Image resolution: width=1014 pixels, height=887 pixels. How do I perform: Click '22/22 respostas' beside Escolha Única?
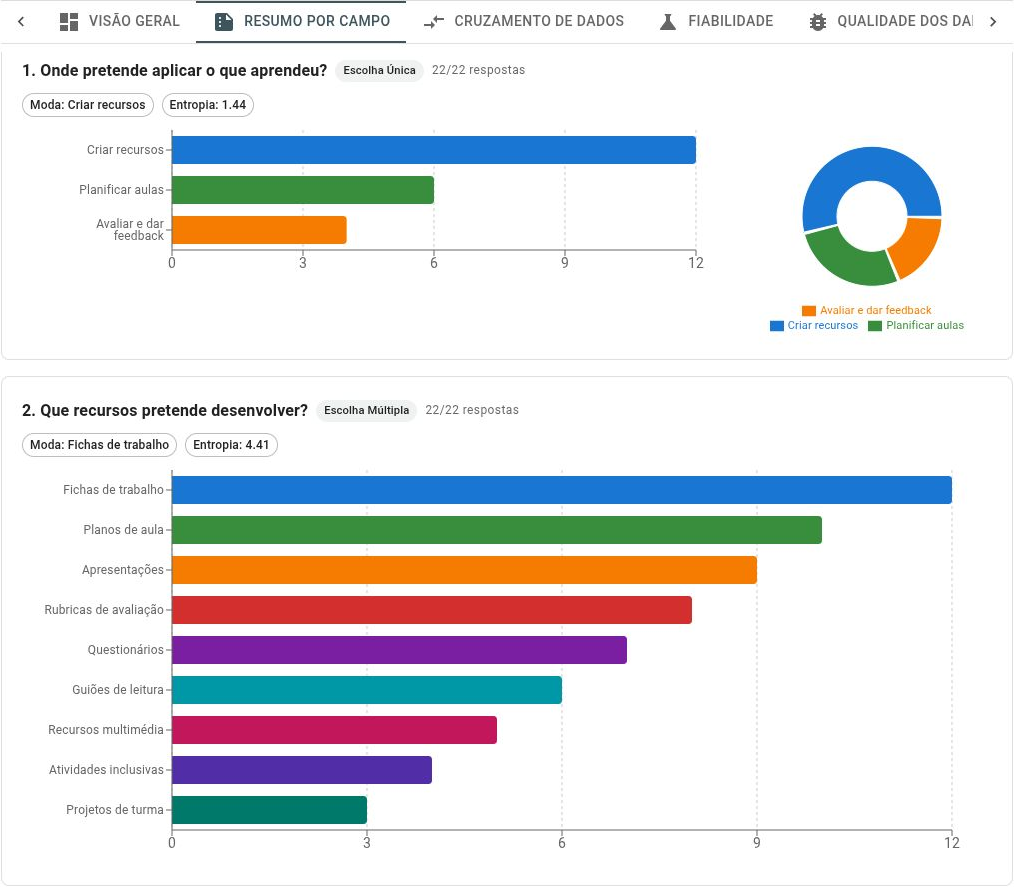(x=479, y=70)
